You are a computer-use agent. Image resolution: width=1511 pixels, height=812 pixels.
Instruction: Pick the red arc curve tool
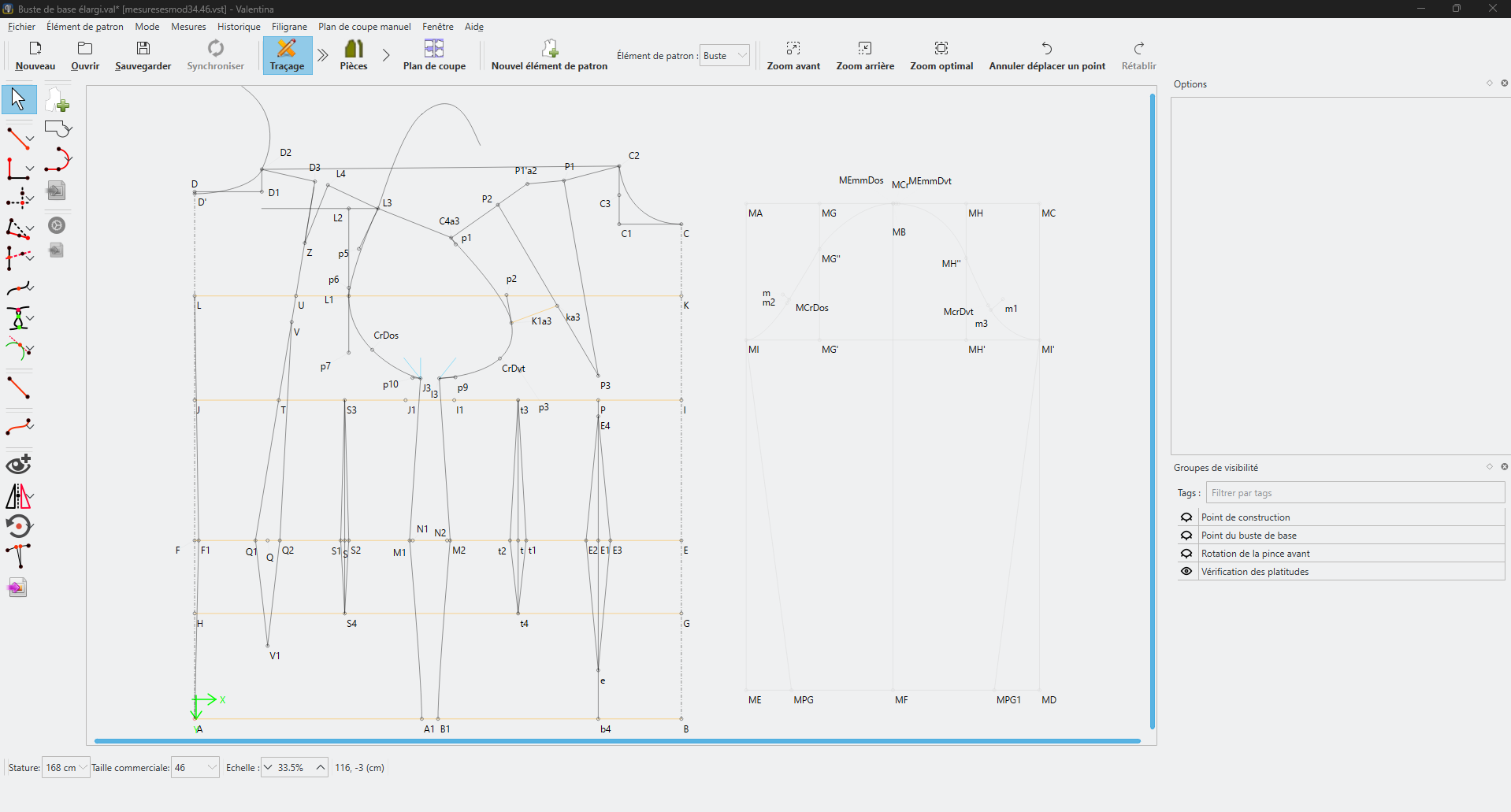click(x=58, y=160)
